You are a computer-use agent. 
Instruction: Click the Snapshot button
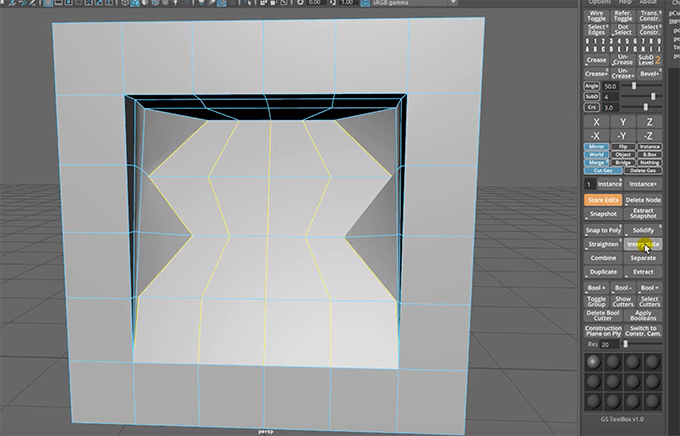pos(603,213)
